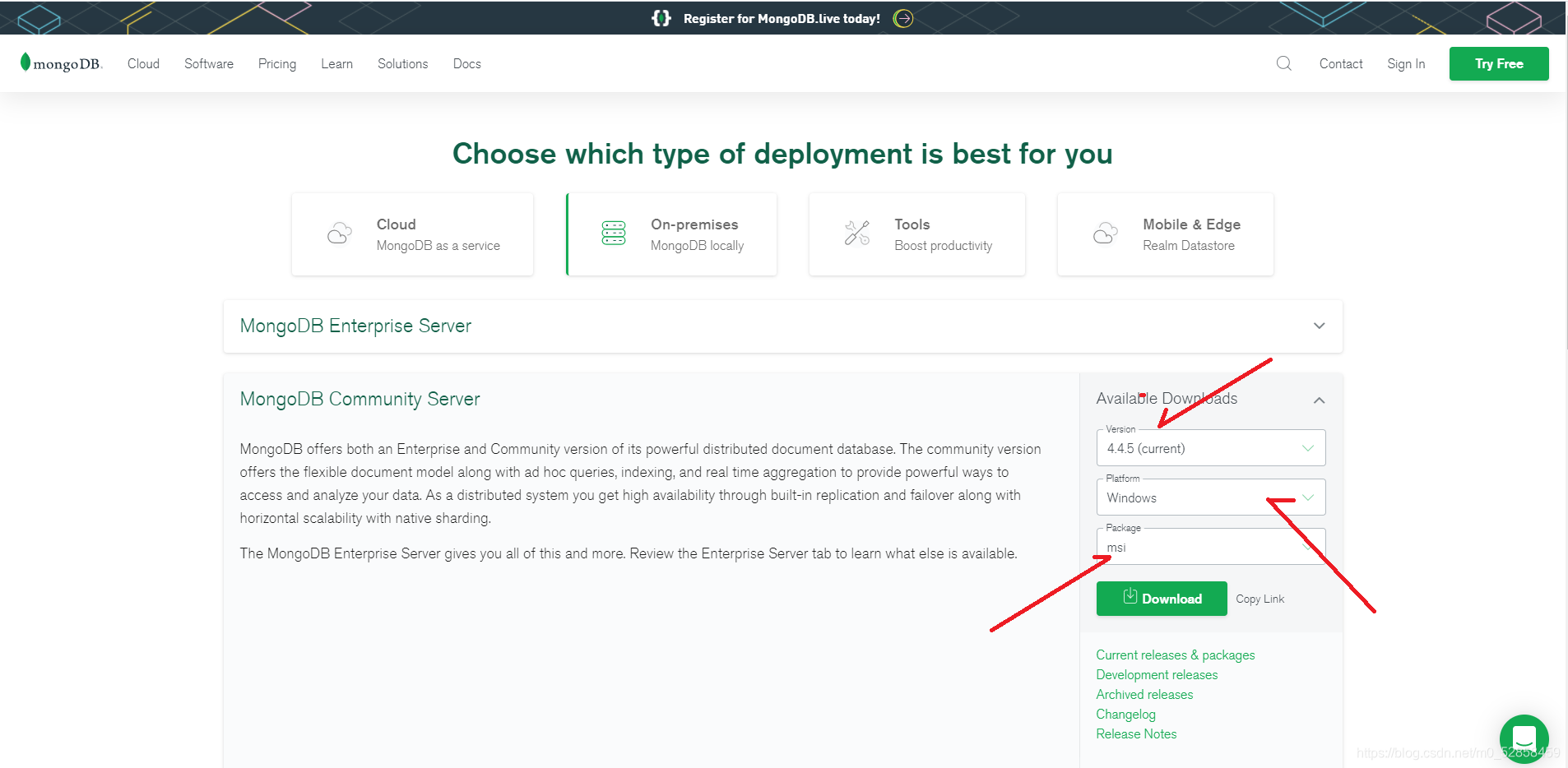Select the Mobile & Edge tab

point(1166,234)
